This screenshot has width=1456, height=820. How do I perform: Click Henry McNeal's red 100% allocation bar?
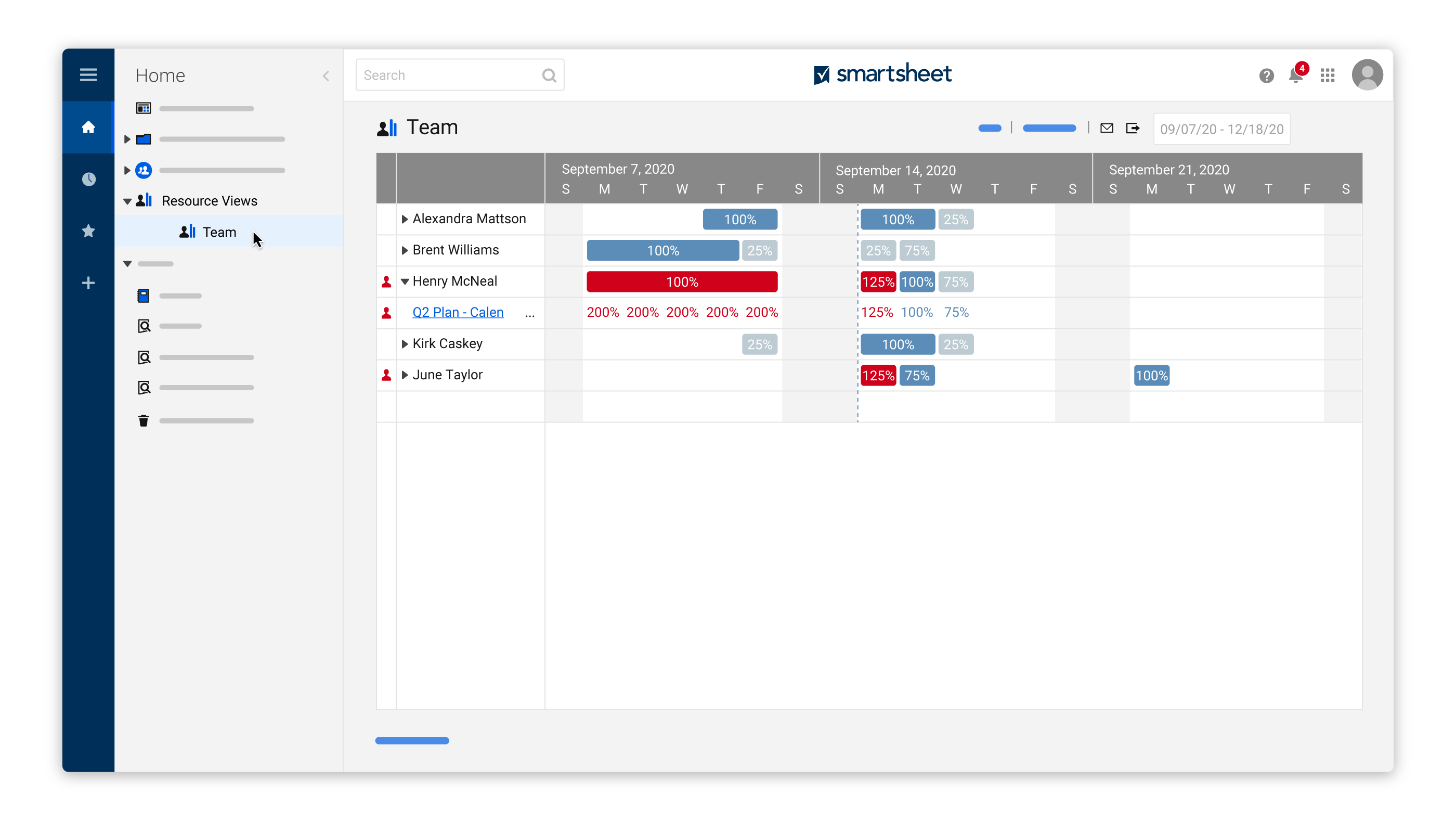682,281
